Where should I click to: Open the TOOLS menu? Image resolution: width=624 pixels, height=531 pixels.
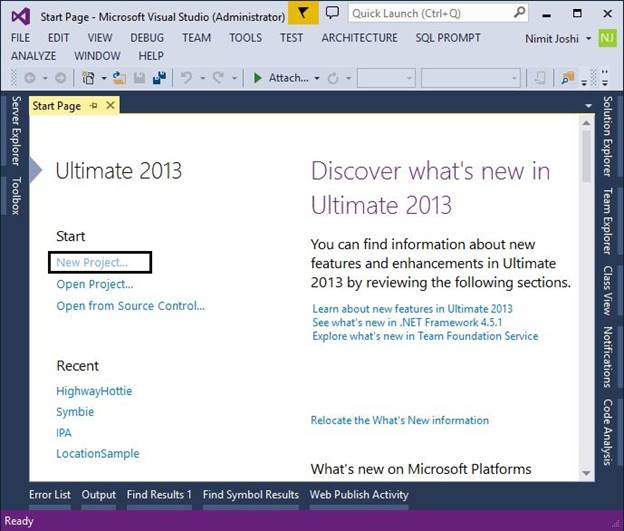tap(246, 38)
